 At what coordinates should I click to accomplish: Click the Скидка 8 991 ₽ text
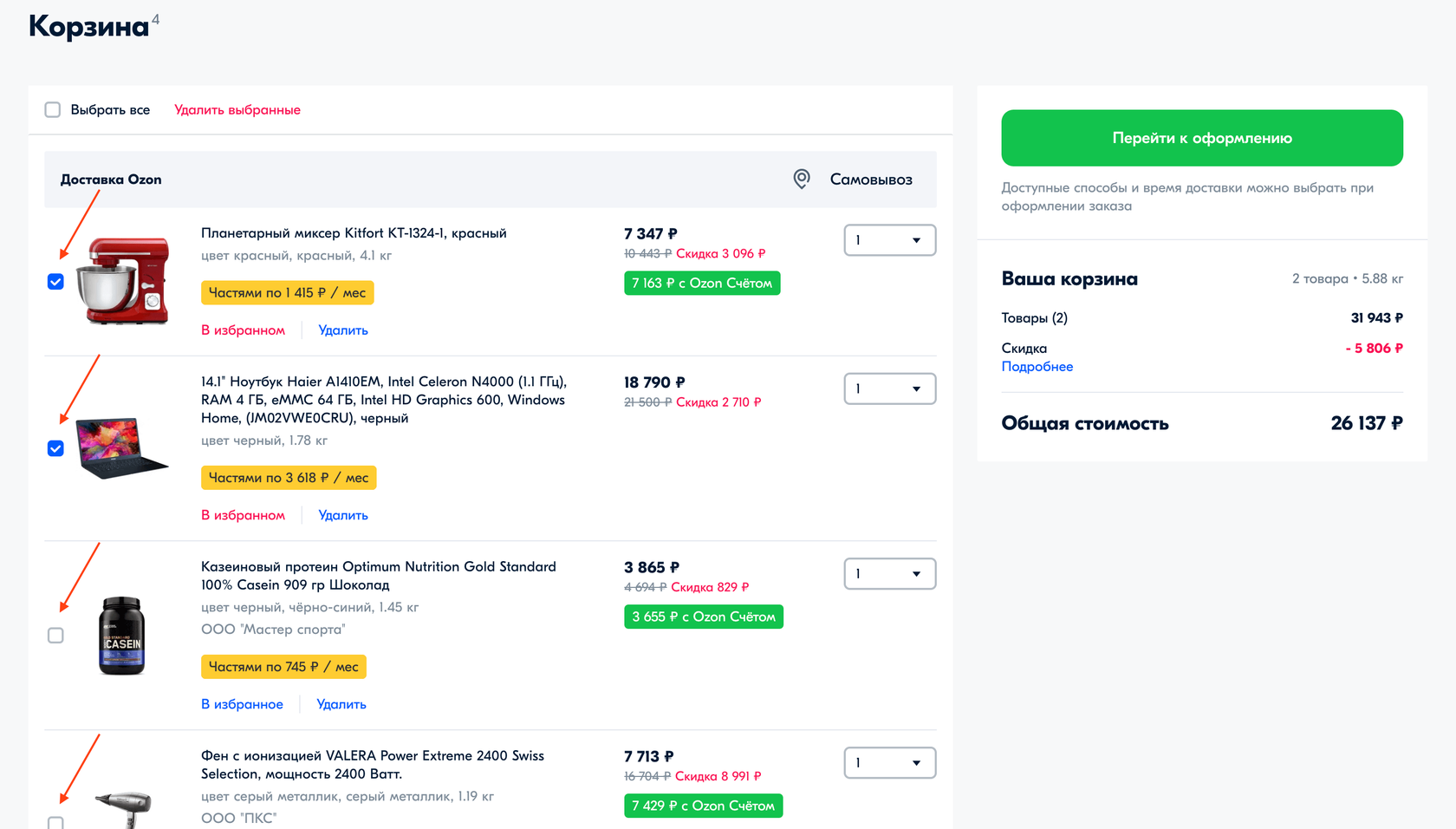[x=718, y=777]
